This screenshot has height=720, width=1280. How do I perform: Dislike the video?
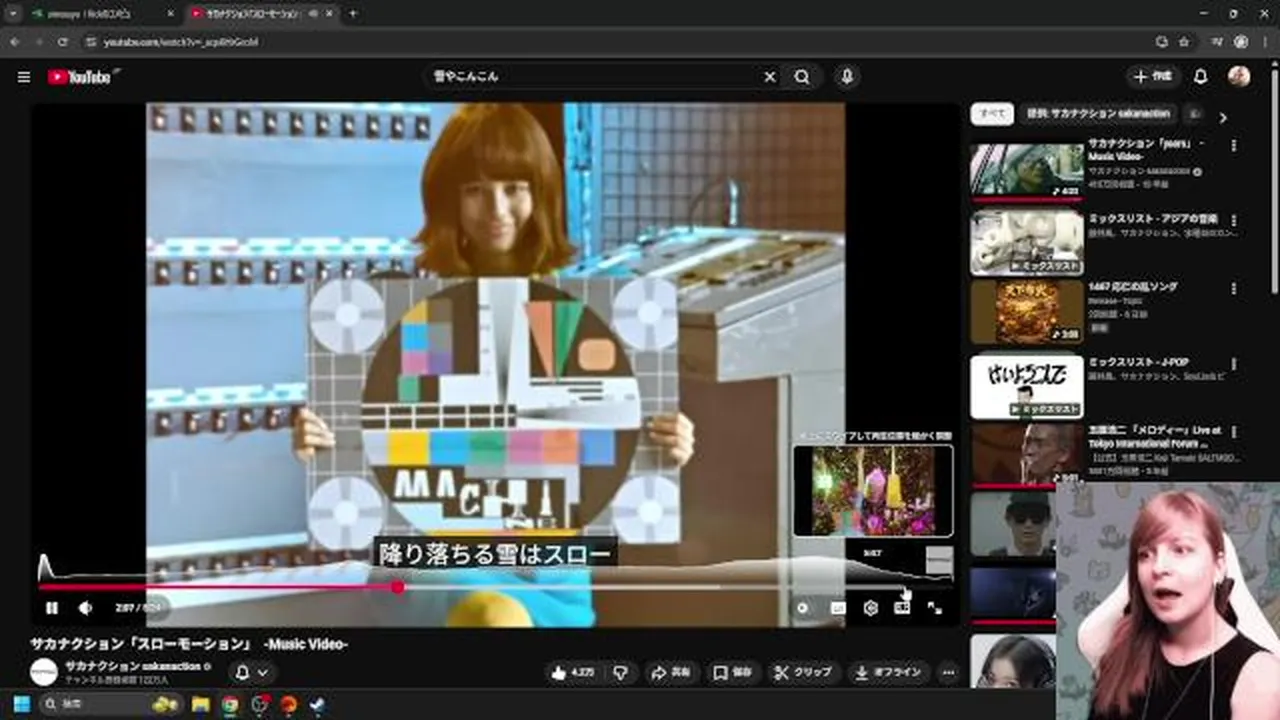pos(620,672)
